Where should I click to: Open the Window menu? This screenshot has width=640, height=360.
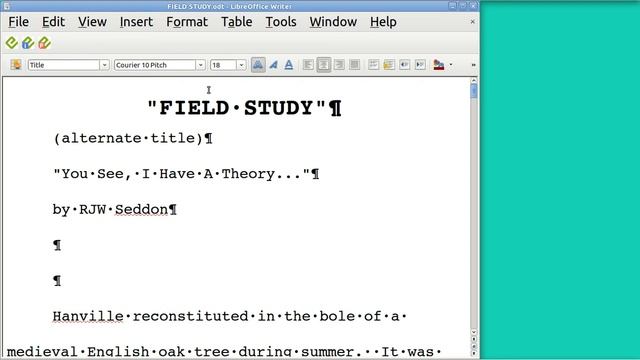tap(333, 22)
